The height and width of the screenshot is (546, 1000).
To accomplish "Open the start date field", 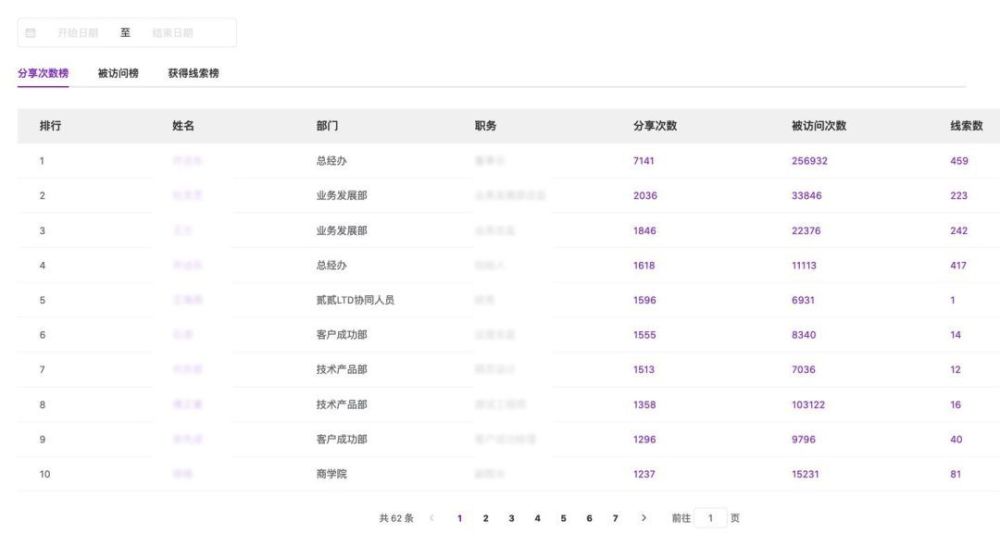I will pyautogui.click(x=78, y=33).
